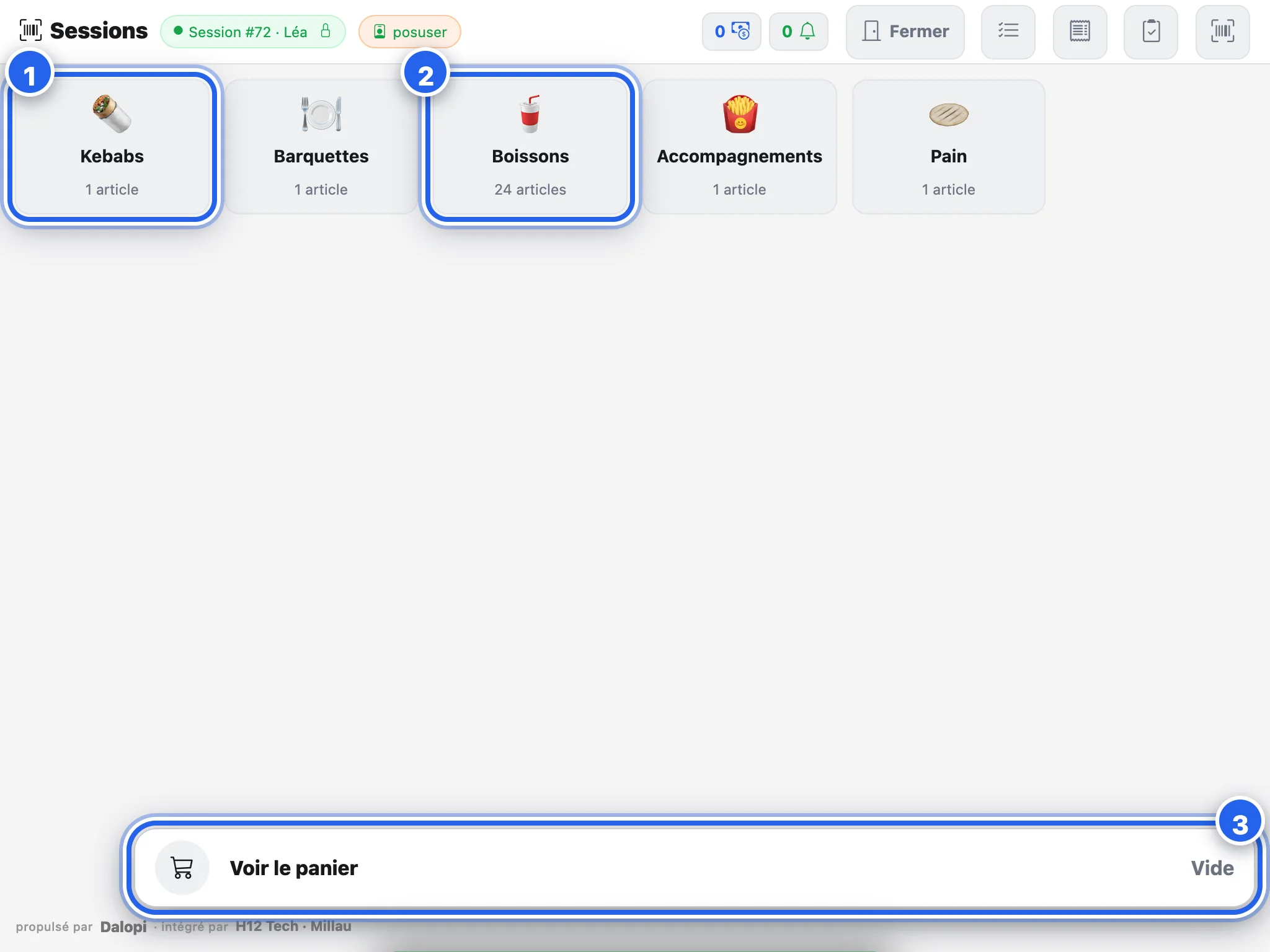
Task: Open the Accompagnements category card
Action: [740, 147]
